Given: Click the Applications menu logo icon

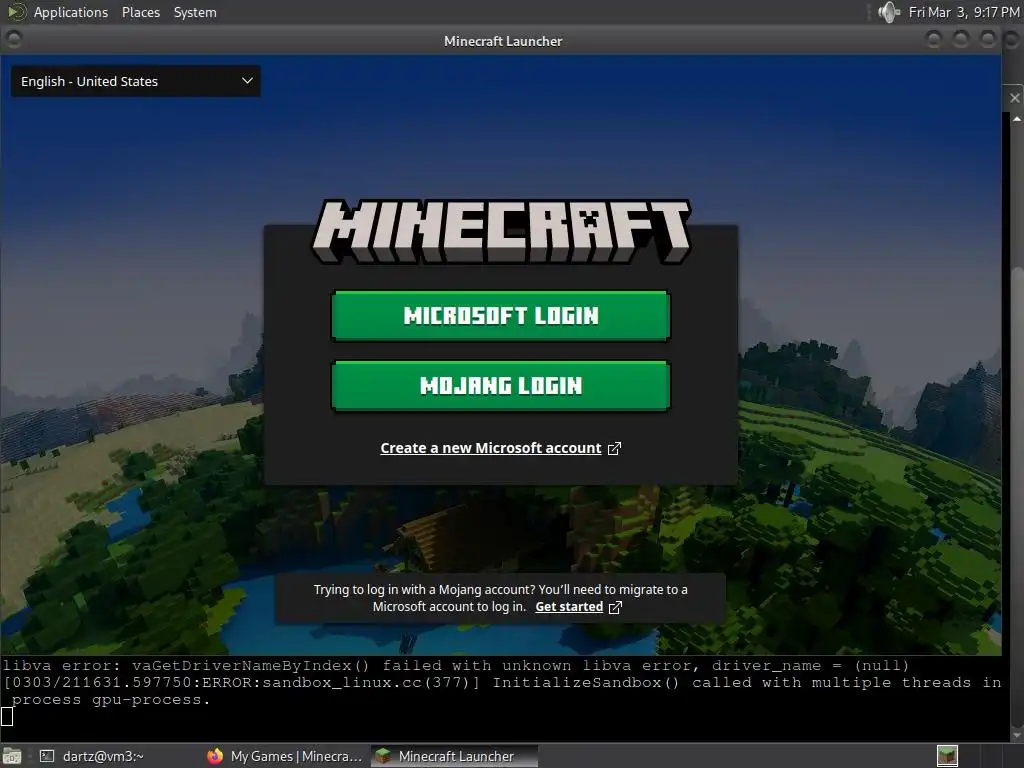Looking at the screenshot, I should pos(16,12).
